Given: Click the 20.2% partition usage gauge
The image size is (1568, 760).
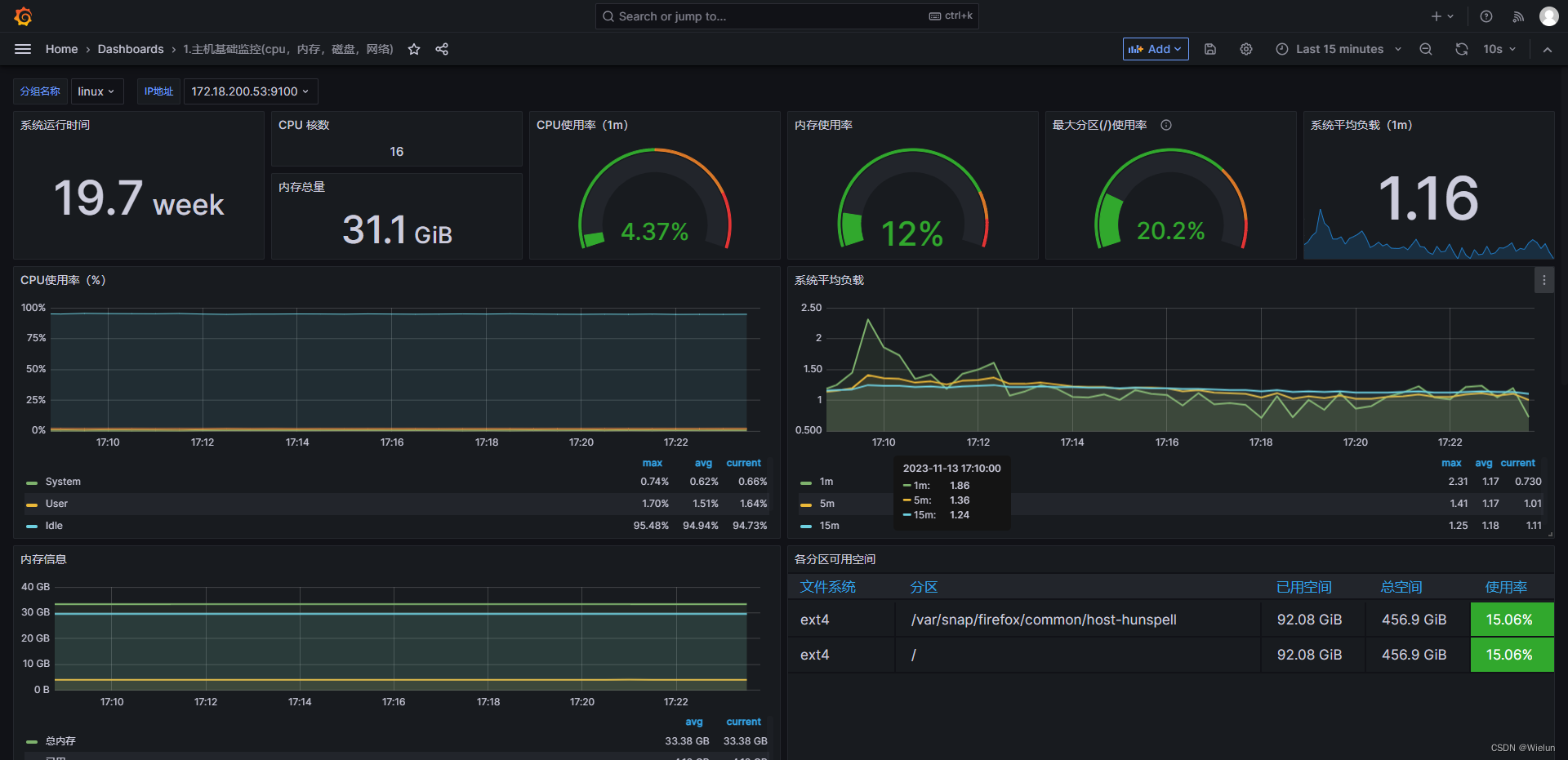Looking at the screenshot, I should point(1171,199).
